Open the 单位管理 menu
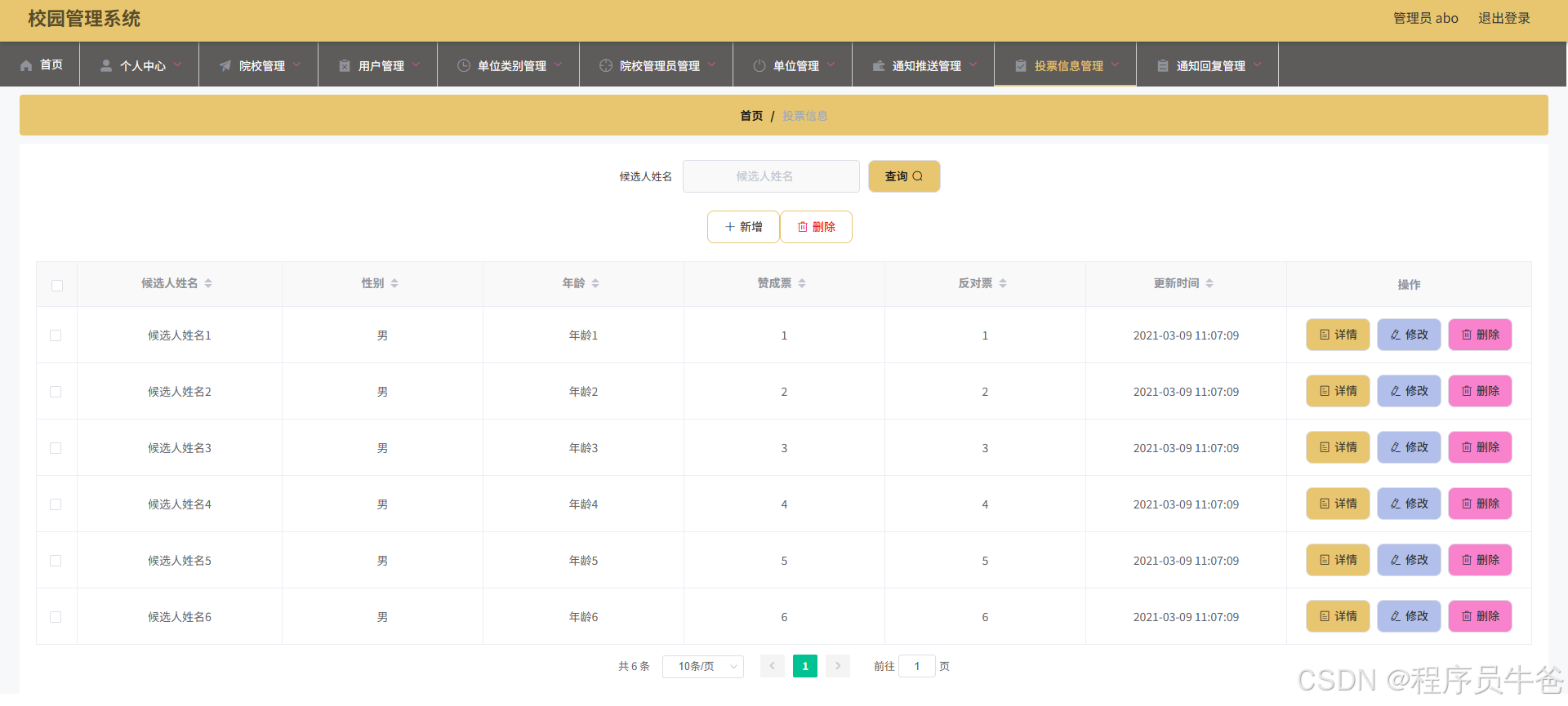1568x706 pixels. coord(792,64)
